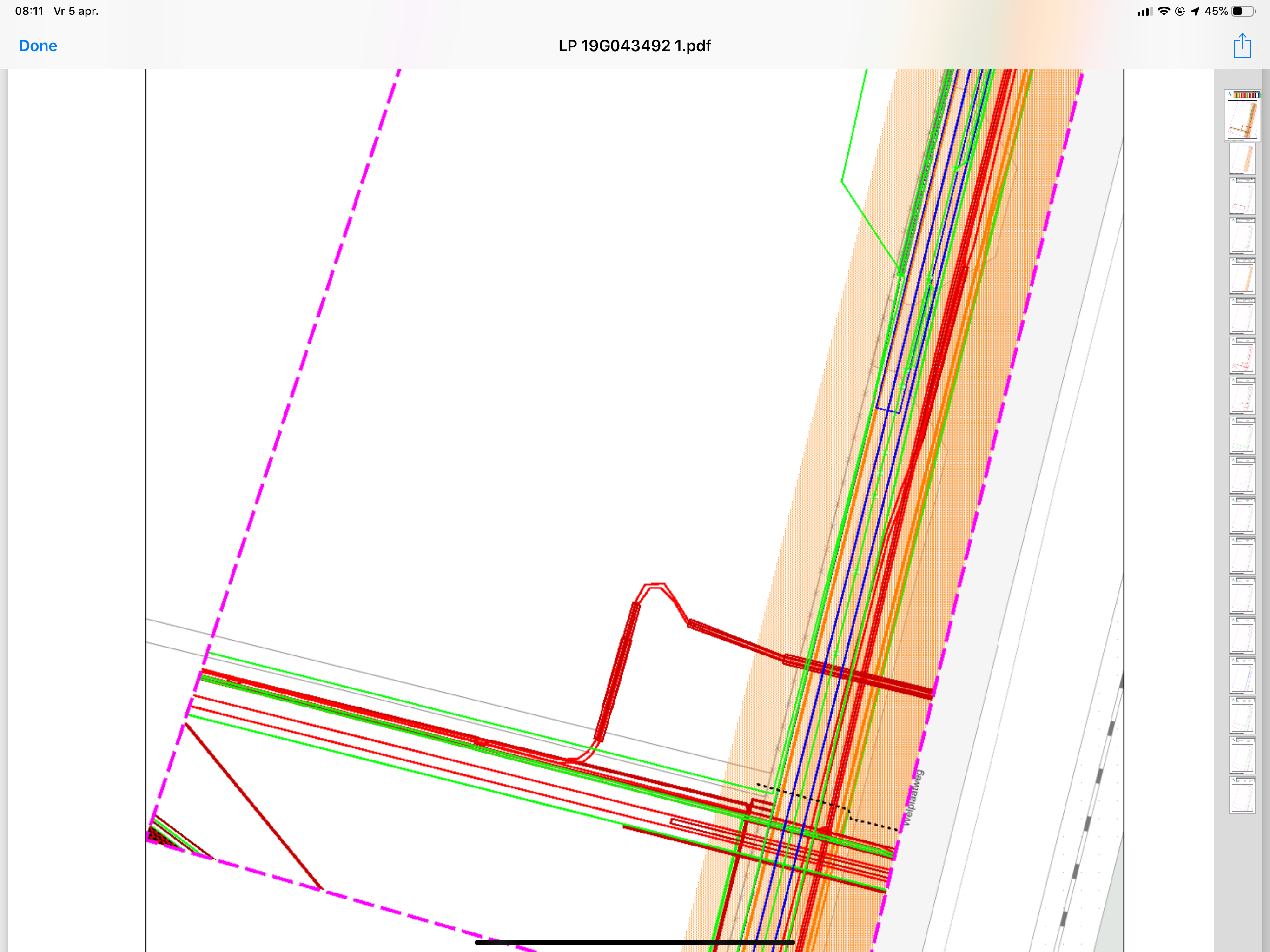Select the fifteenth page thumbnail

tap(1243, 676)
